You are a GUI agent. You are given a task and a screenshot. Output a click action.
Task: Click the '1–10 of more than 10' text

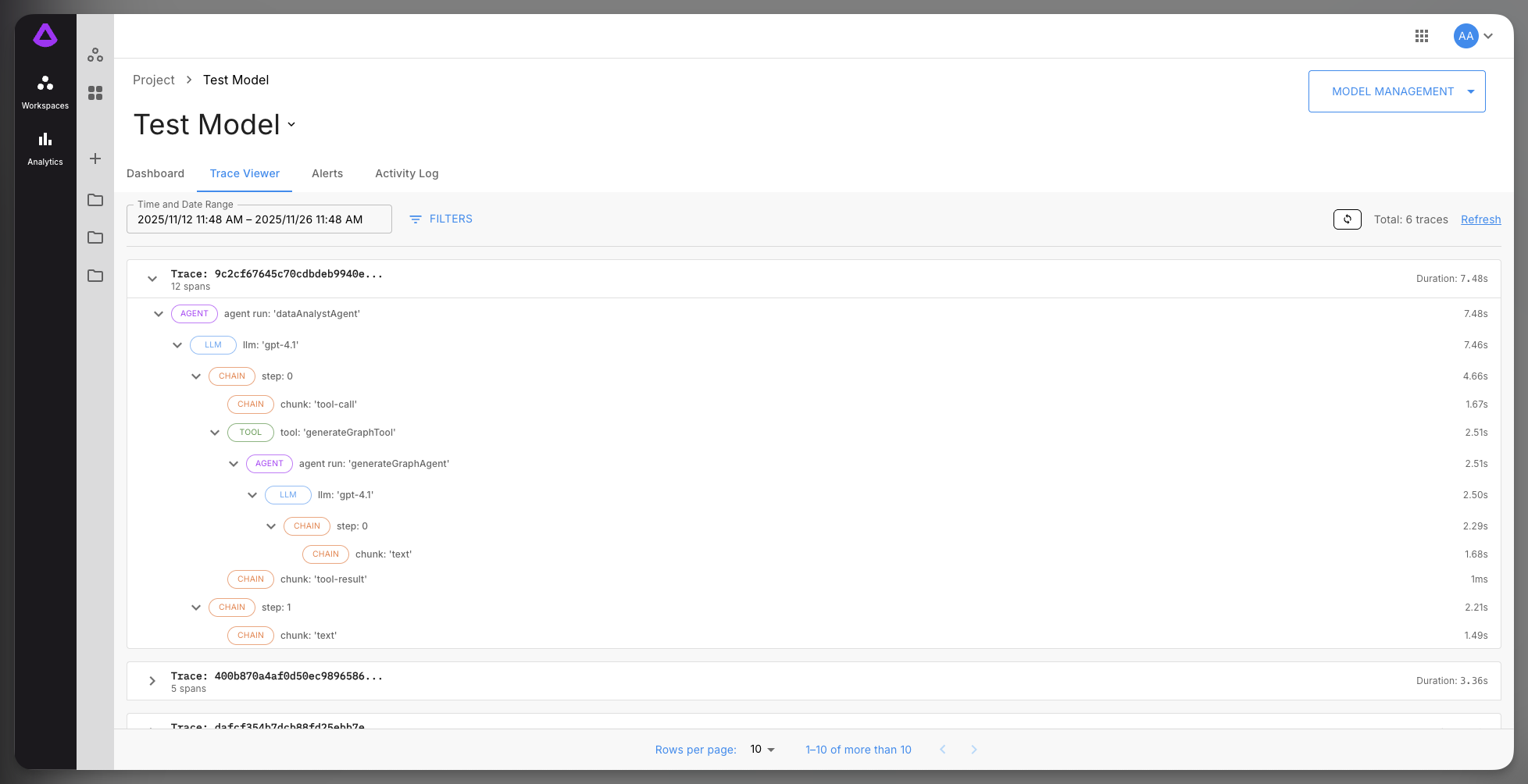point(859,750)
